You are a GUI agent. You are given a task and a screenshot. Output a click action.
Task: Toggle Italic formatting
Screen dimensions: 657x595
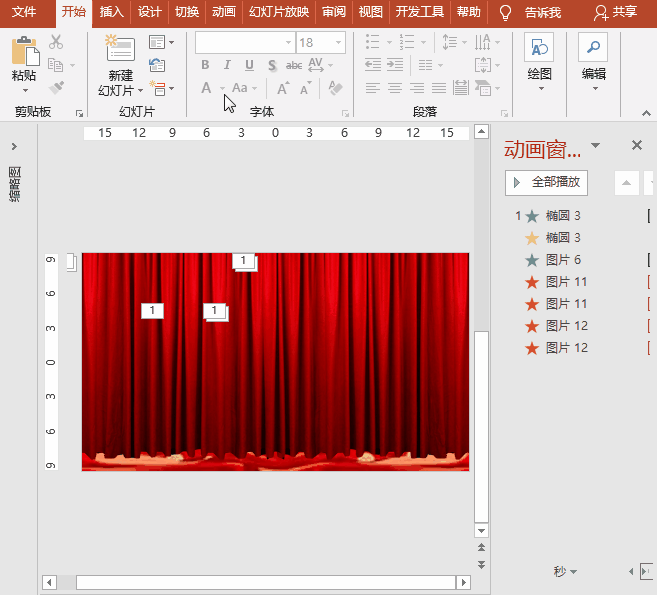[x=227, y=65]
